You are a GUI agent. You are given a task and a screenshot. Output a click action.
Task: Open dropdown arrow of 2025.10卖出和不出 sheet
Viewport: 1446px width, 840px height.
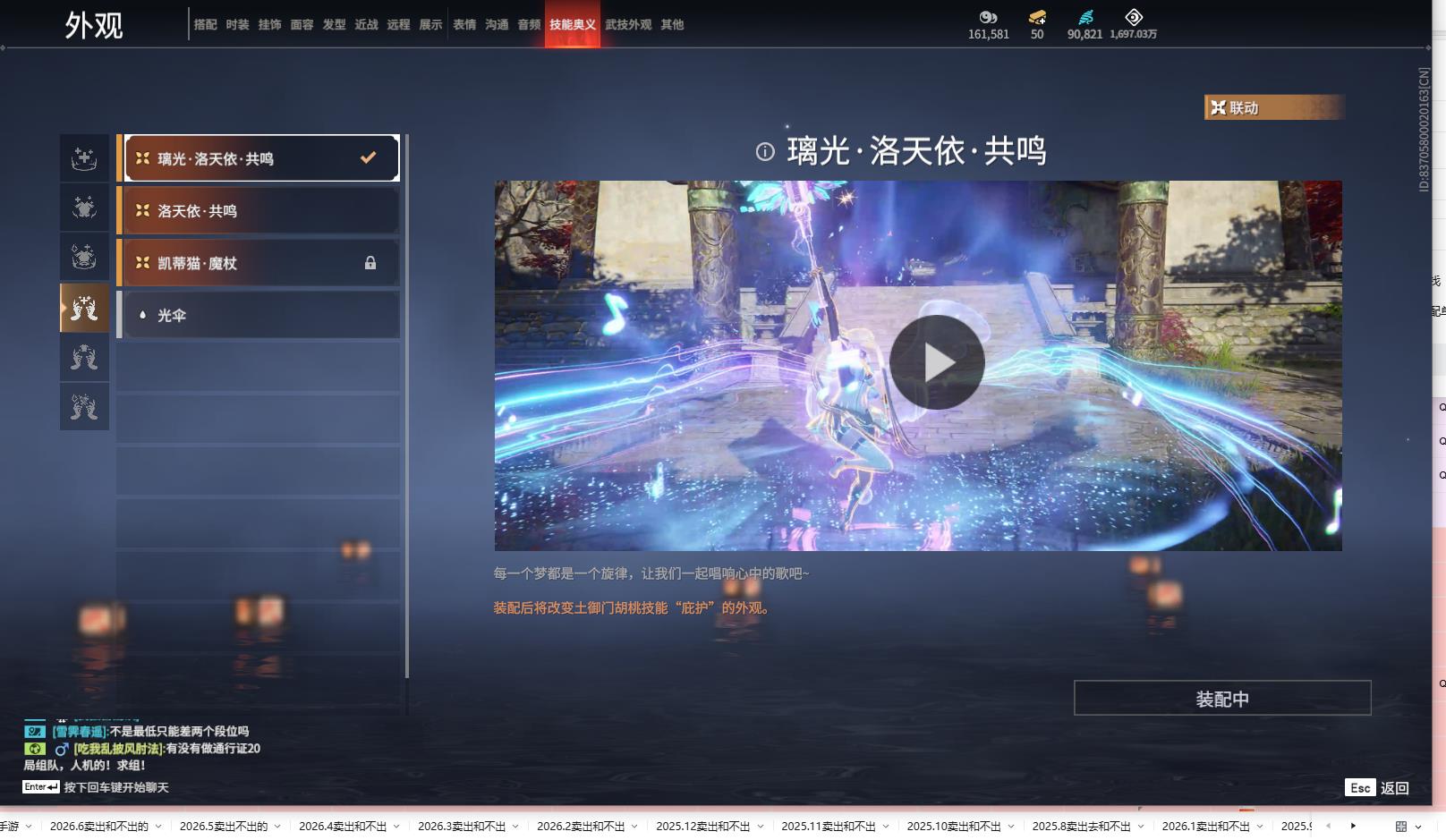1011,827
